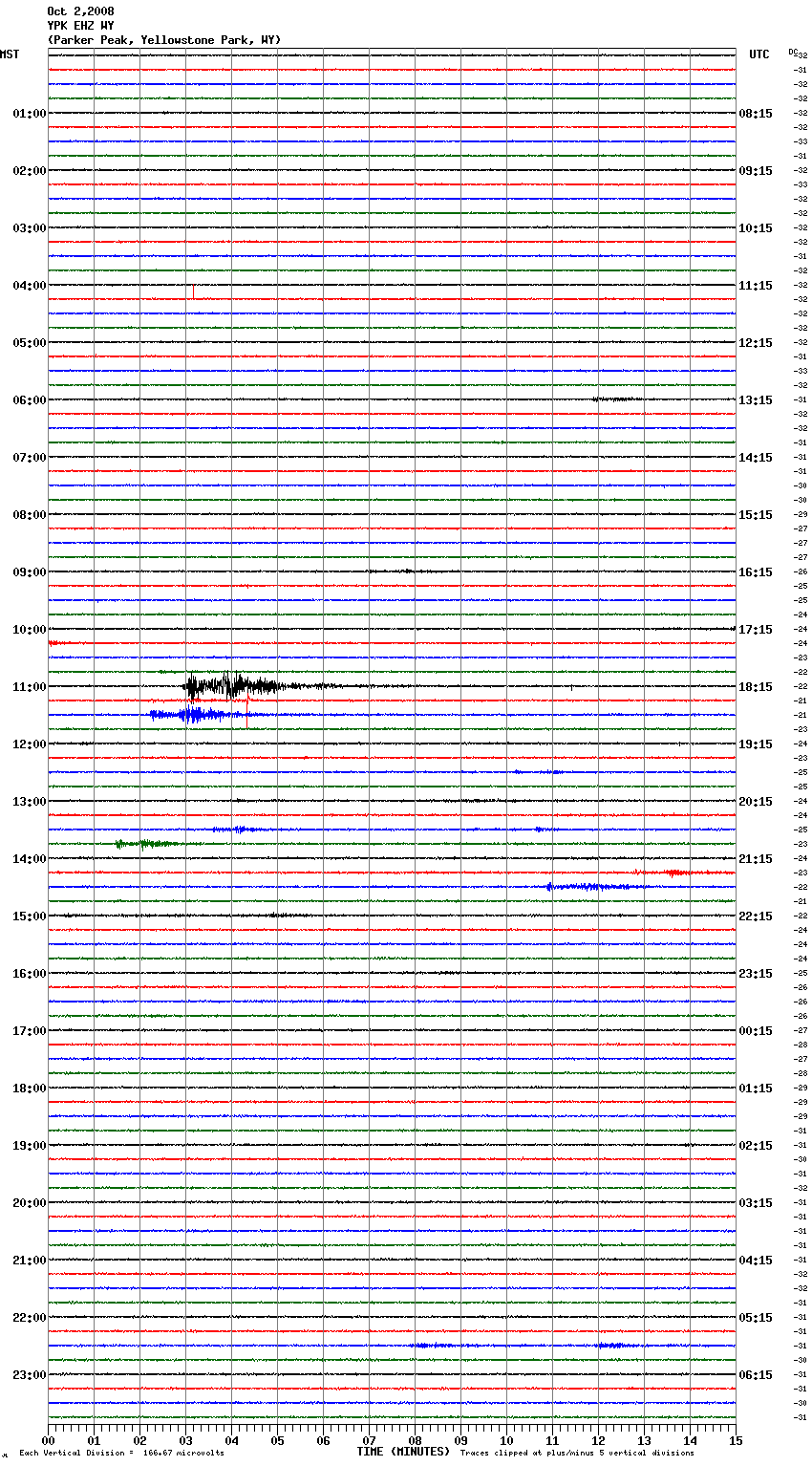Click the bottom axis minute tick '03'
Viewport: 812px width, 1466px height.
tap(185, 1440)
